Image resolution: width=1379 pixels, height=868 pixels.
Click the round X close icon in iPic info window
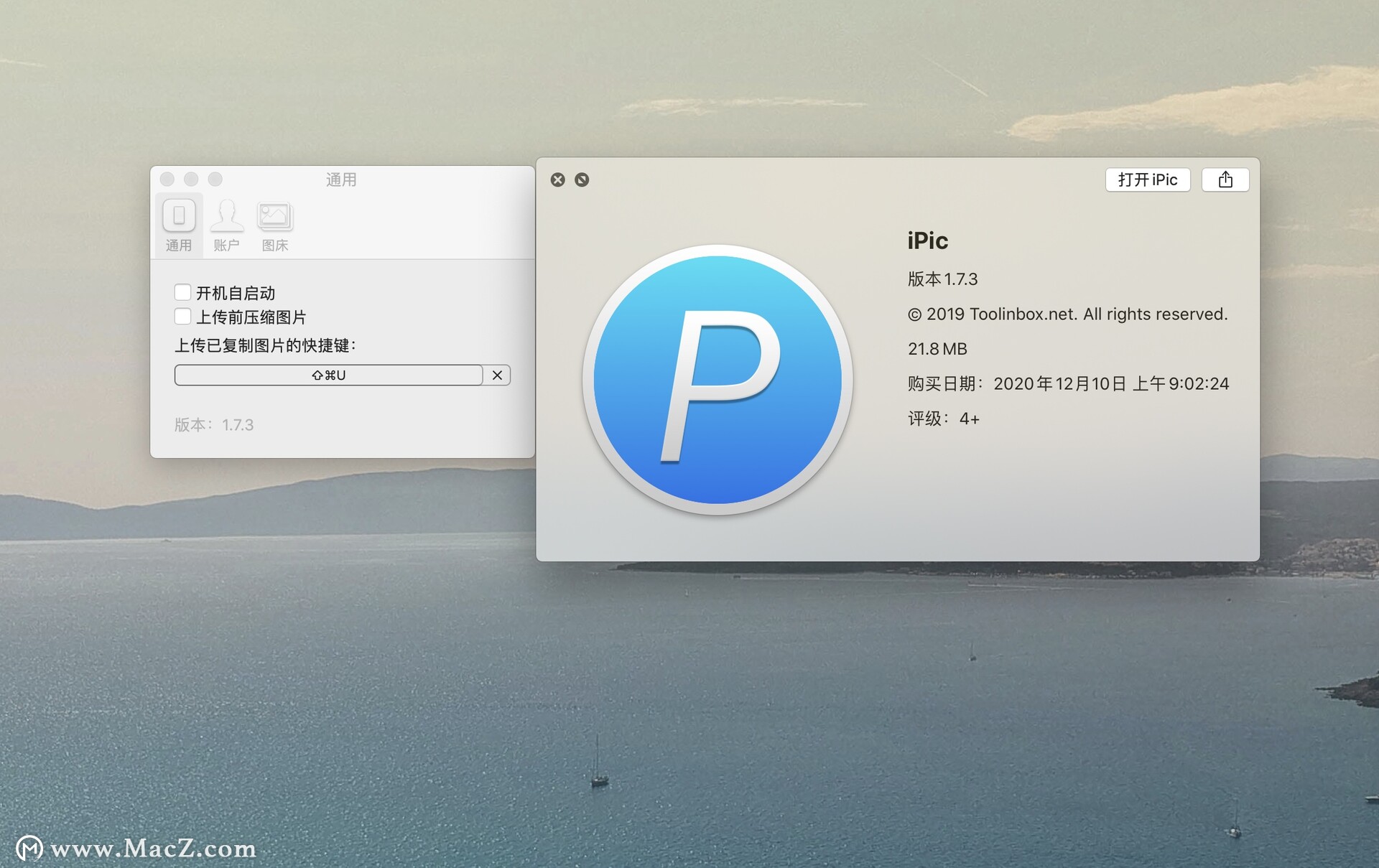558,179
